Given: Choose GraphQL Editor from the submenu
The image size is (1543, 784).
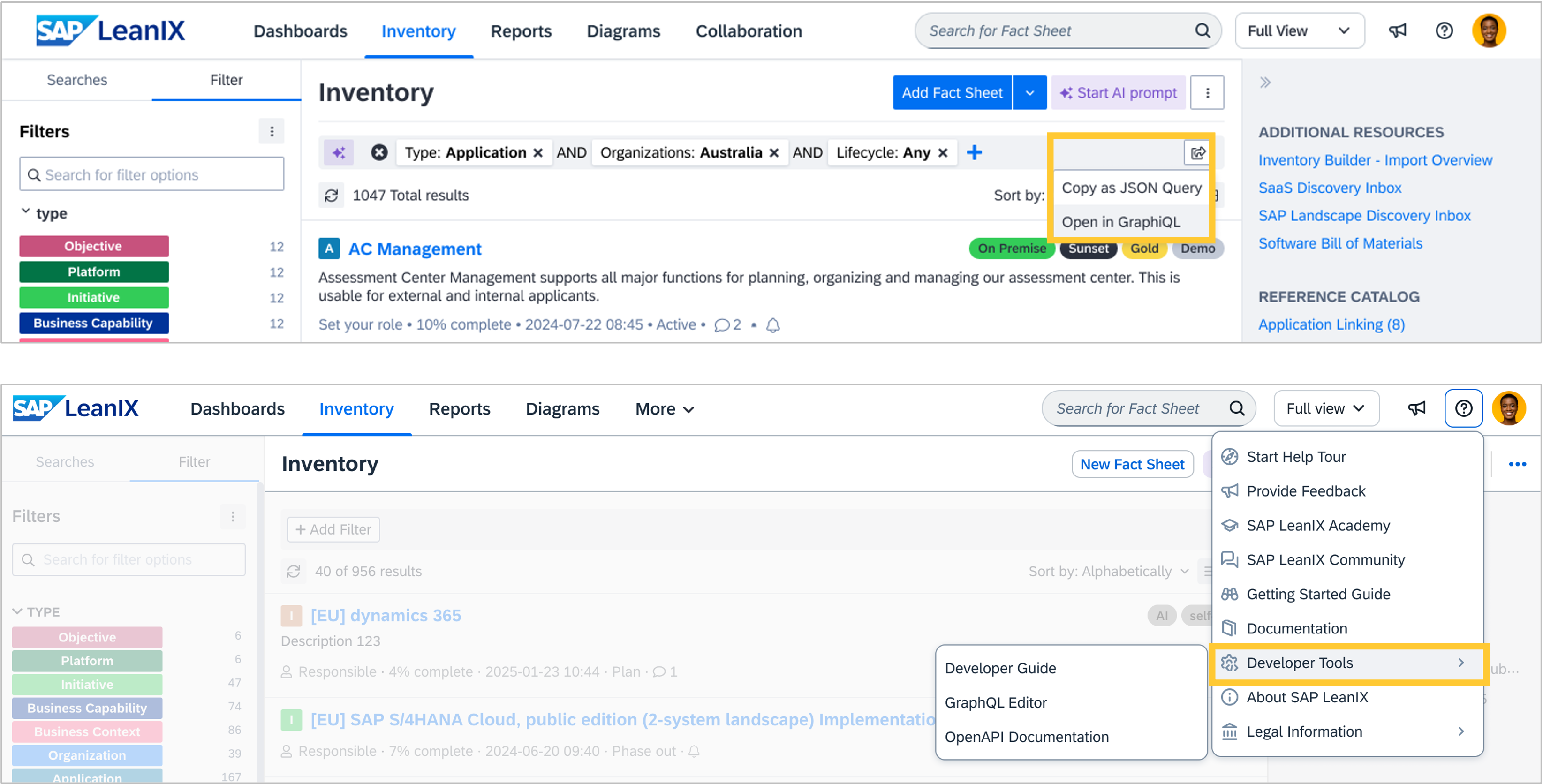Looking at the screenshot, I should click(x=996, y=702).
